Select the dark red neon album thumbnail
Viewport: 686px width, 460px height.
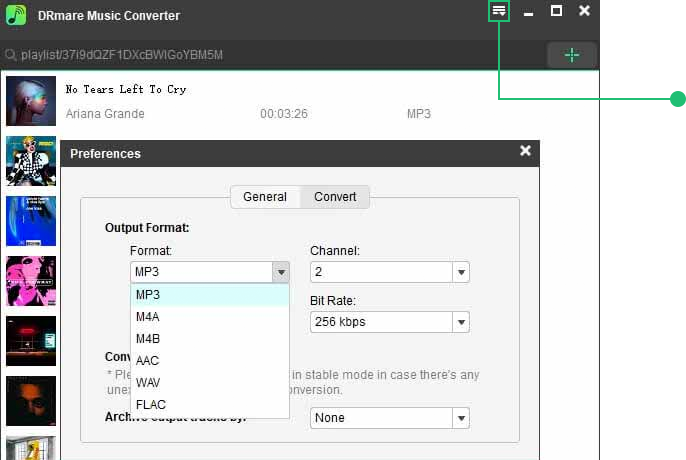[x=31, y=341]
